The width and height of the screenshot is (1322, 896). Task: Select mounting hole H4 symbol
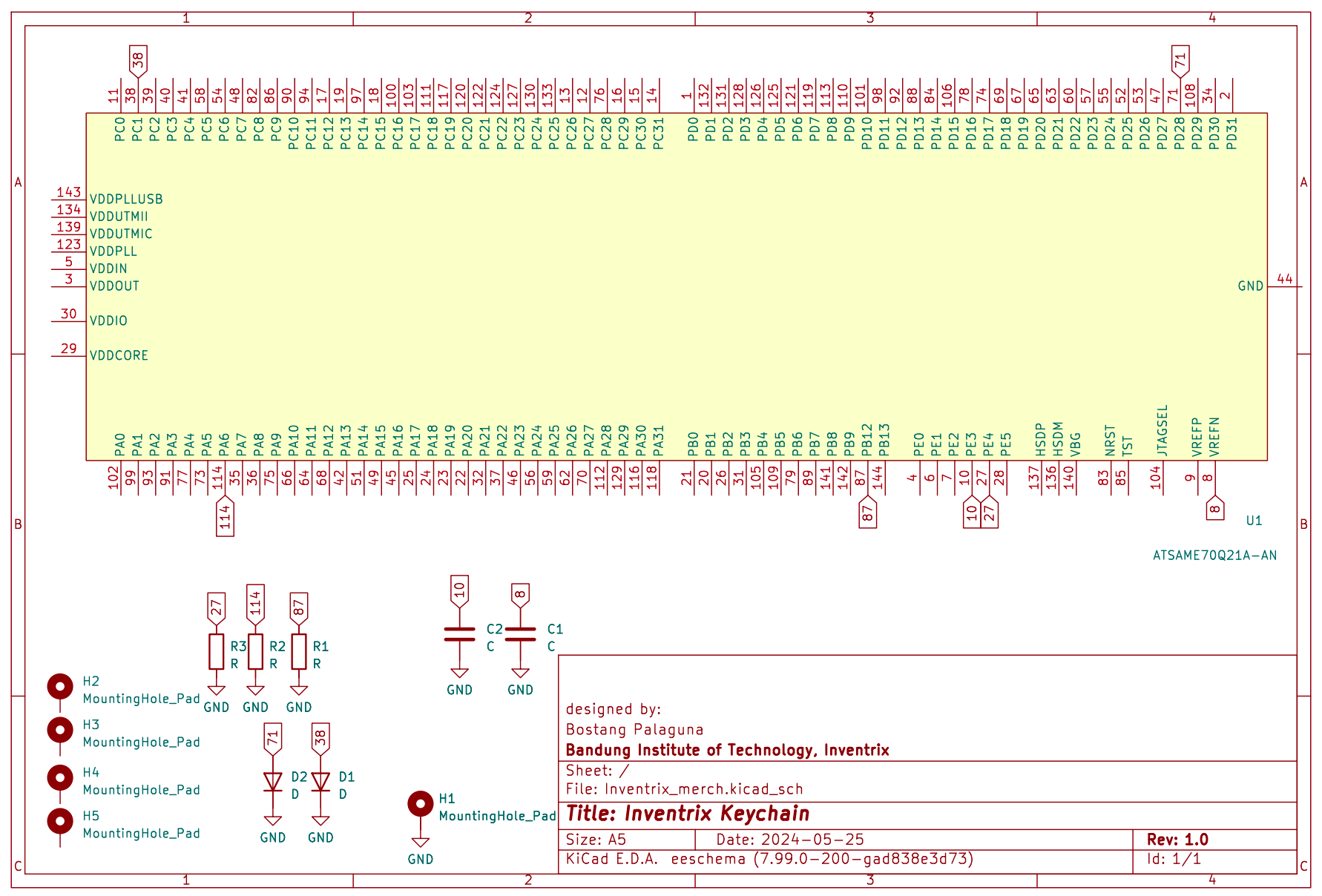pos(60,778)
